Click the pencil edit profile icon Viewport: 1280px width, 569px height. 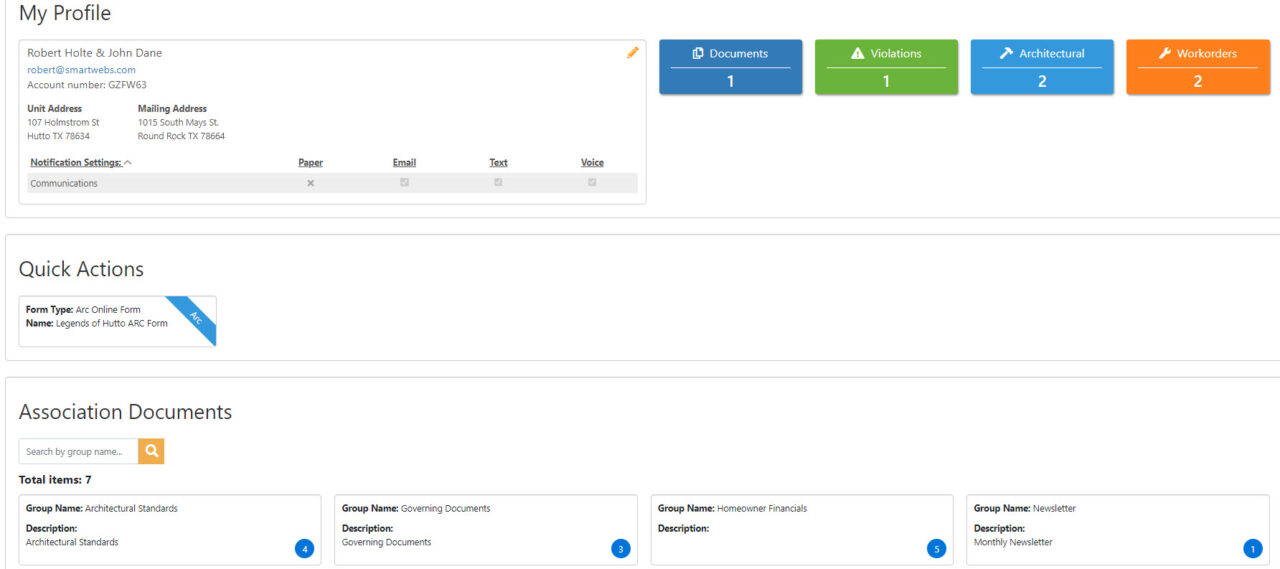[x=632, y=53]
